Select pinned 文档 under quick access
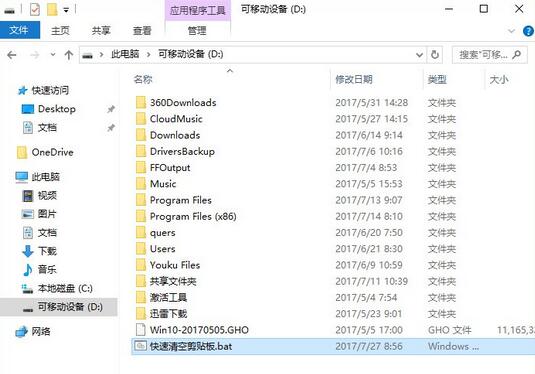The width and height of the screenshot is (535, 374). click(47, 128)
